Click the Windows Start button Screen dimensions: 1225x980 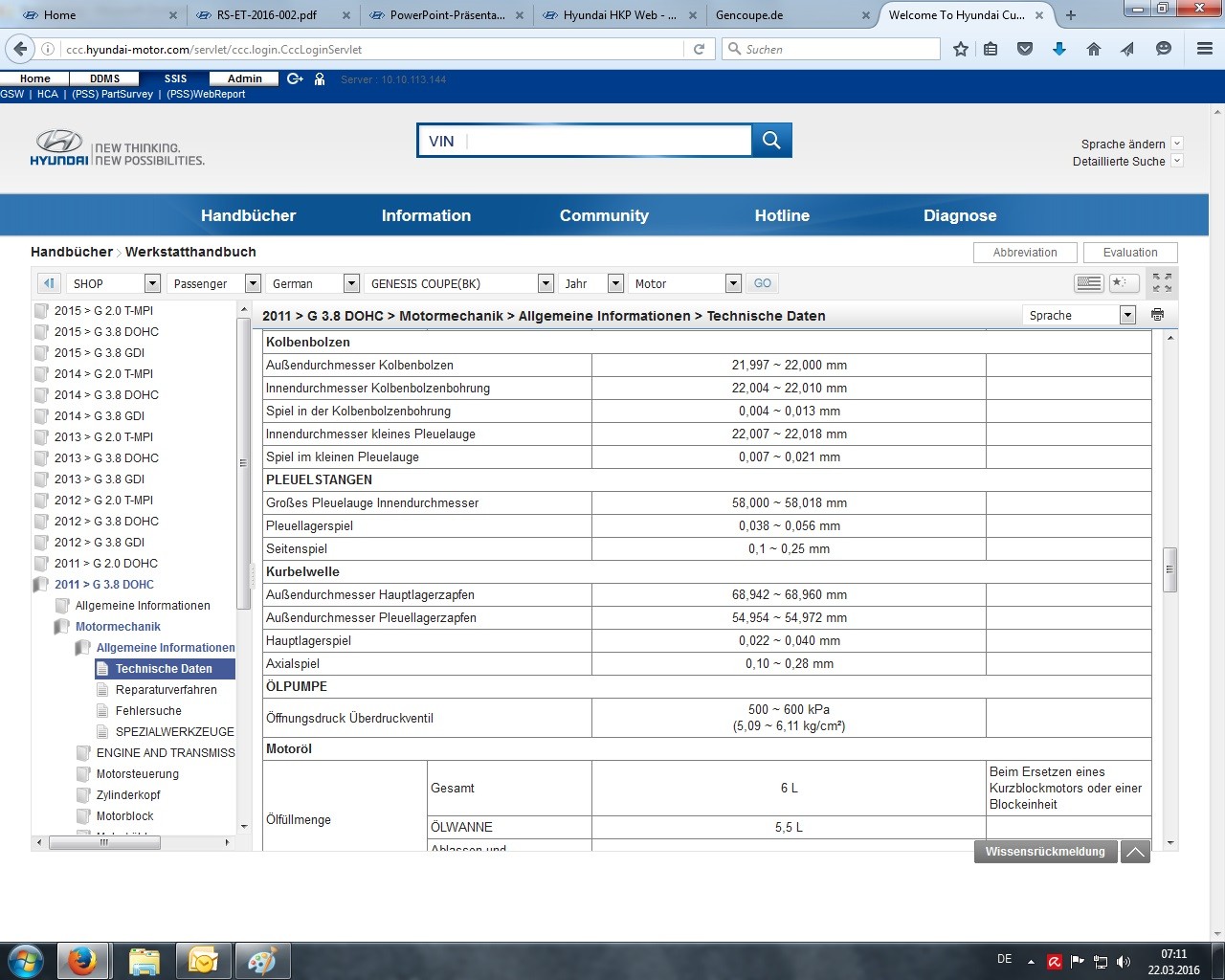25,961
